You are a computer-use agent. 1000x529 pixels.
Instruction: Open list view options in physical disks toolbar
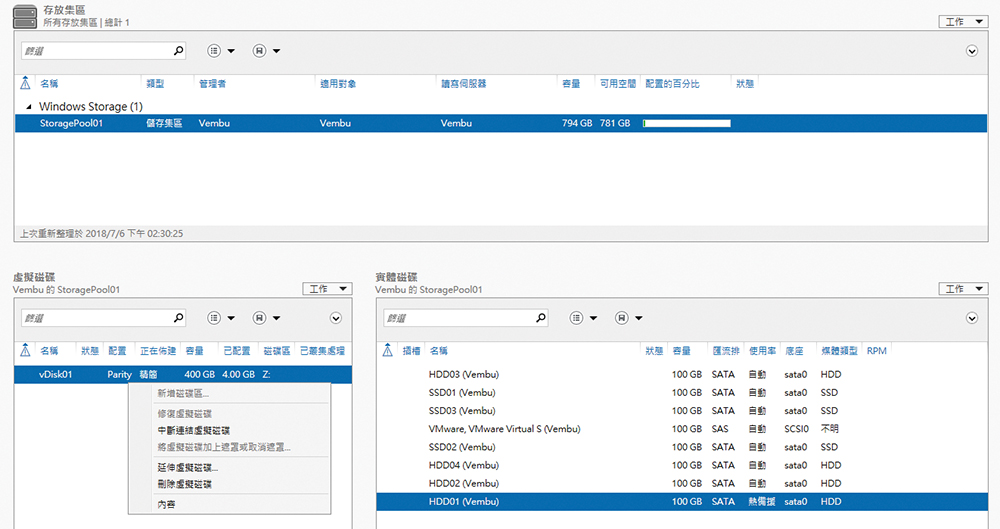[x=577, y=318]
